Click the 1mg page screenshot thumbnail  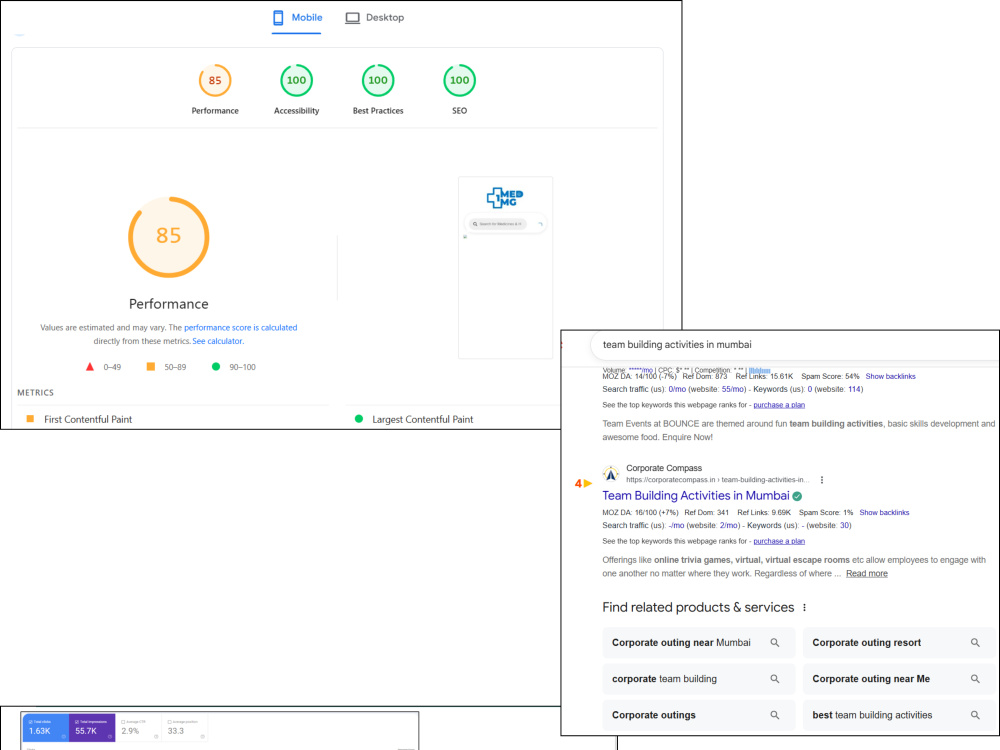coord(506,268)
